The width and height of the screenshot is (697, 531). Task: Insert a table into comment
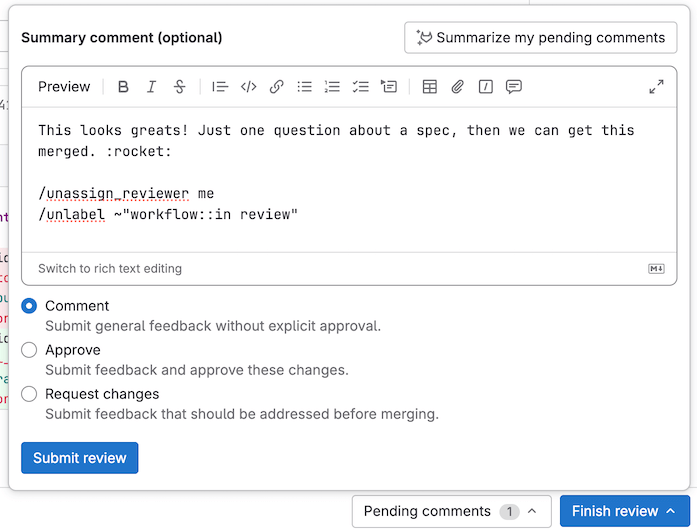click(430, 87)
